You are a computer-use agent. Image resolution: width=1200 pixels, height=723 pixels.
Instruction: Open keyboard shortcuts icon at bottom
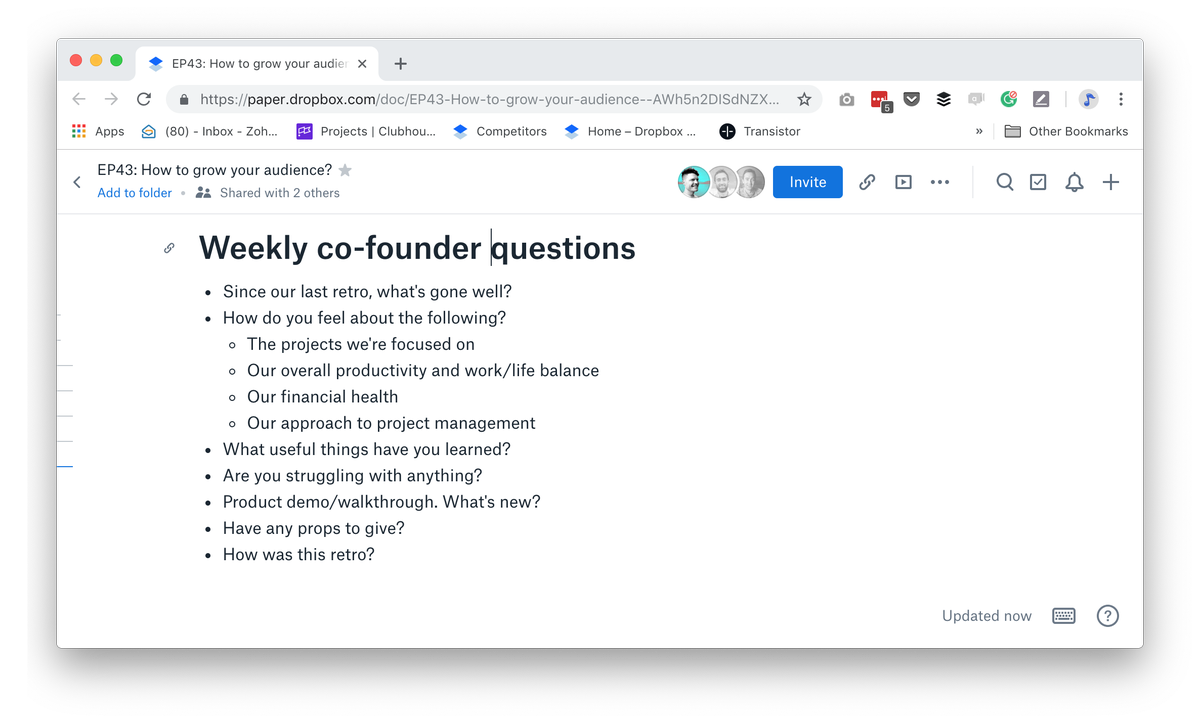(x=1064, y=616)
